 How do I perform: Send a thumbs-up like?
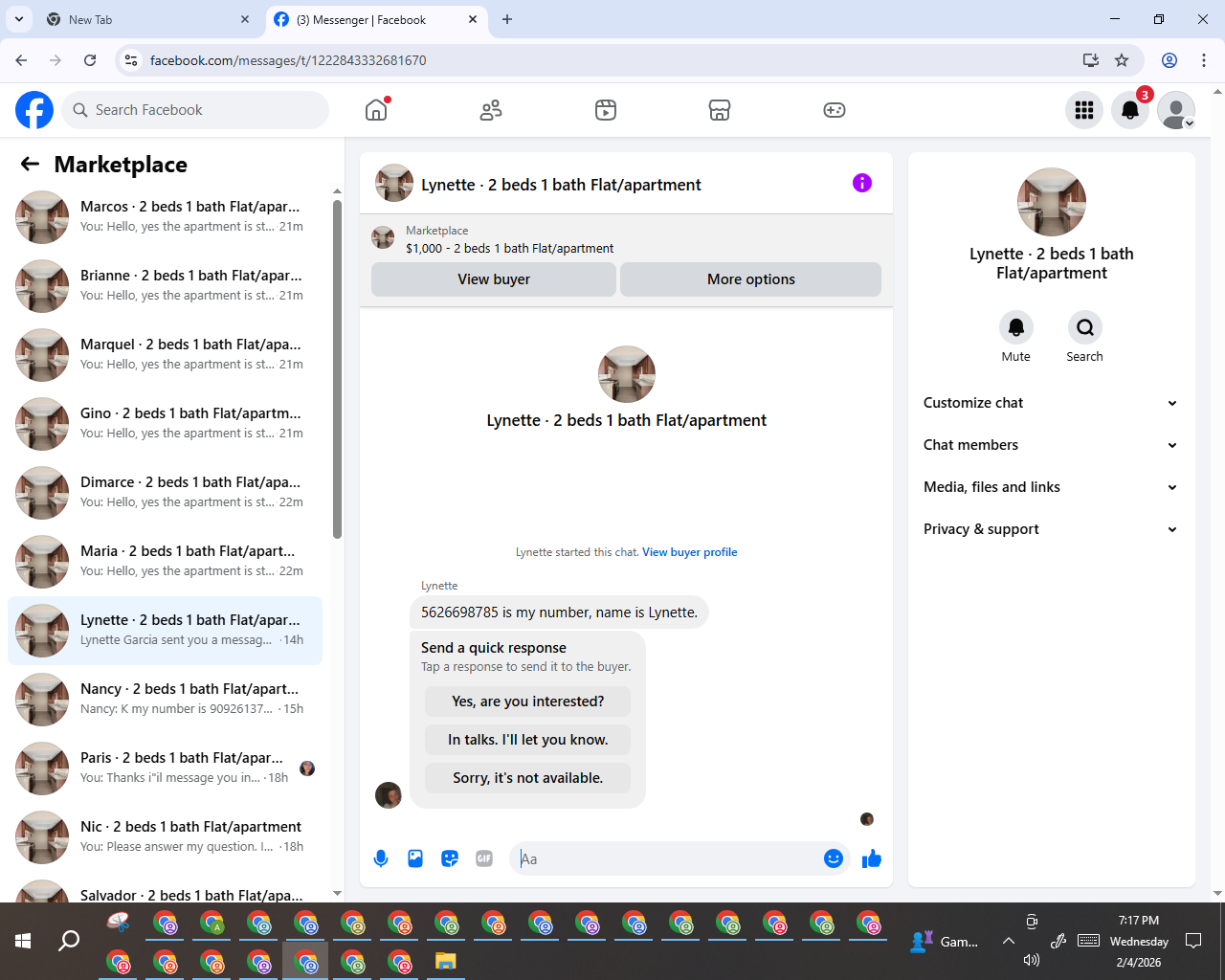872,858
